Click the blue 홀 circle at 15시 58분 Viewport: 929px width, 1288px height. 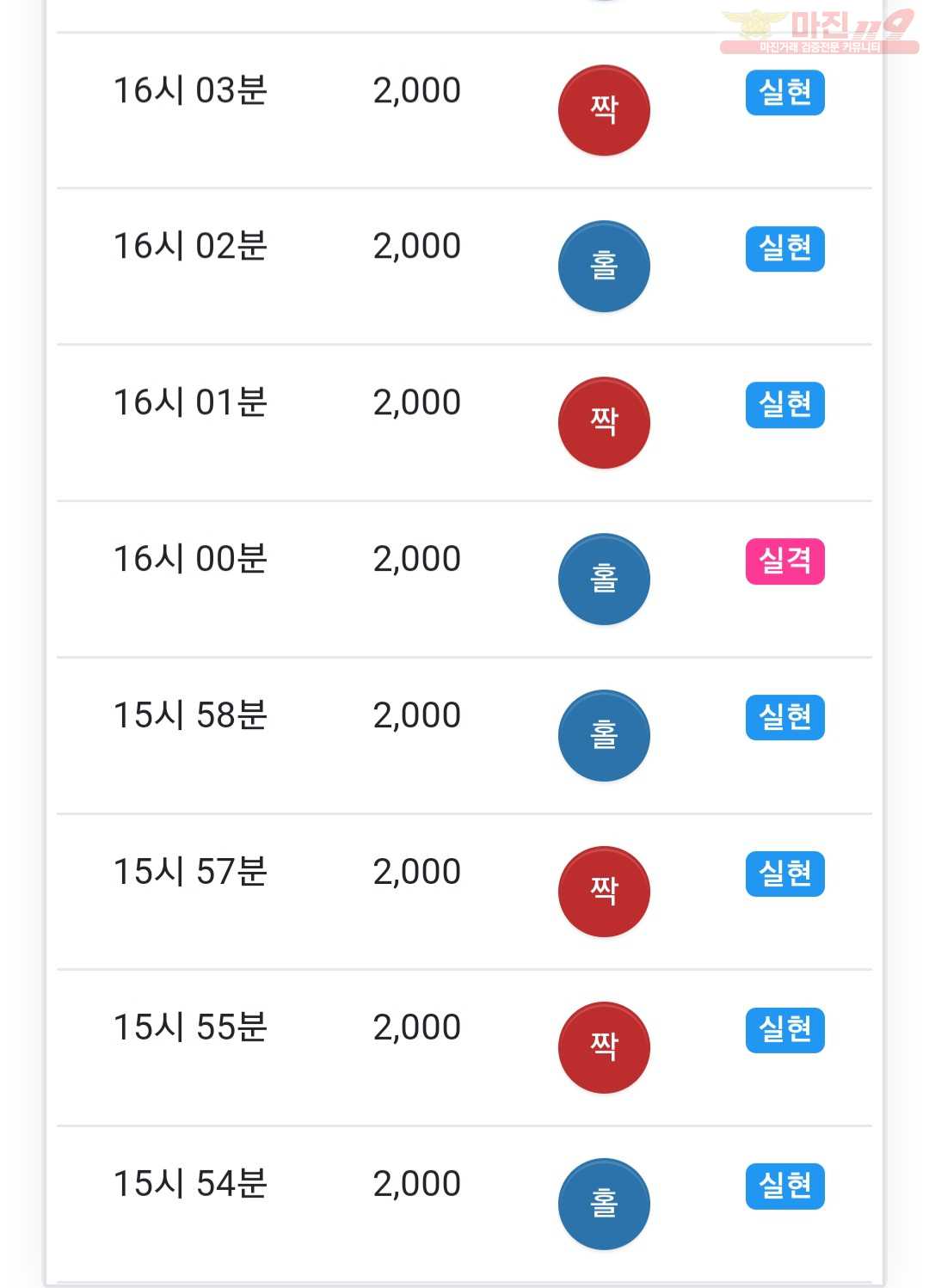click(x=604, y=736)
